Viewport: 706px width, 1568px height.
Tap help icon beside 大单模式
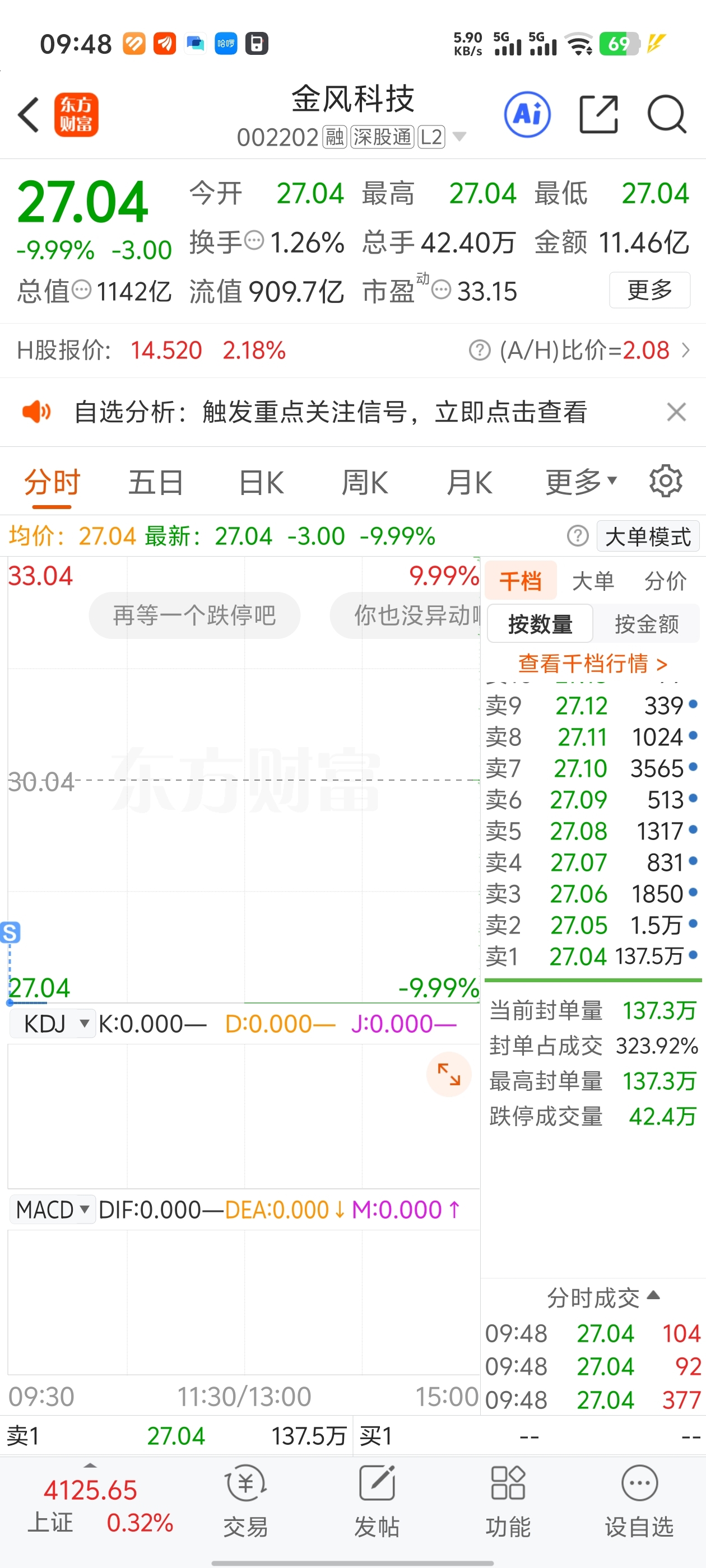point(578,536)
